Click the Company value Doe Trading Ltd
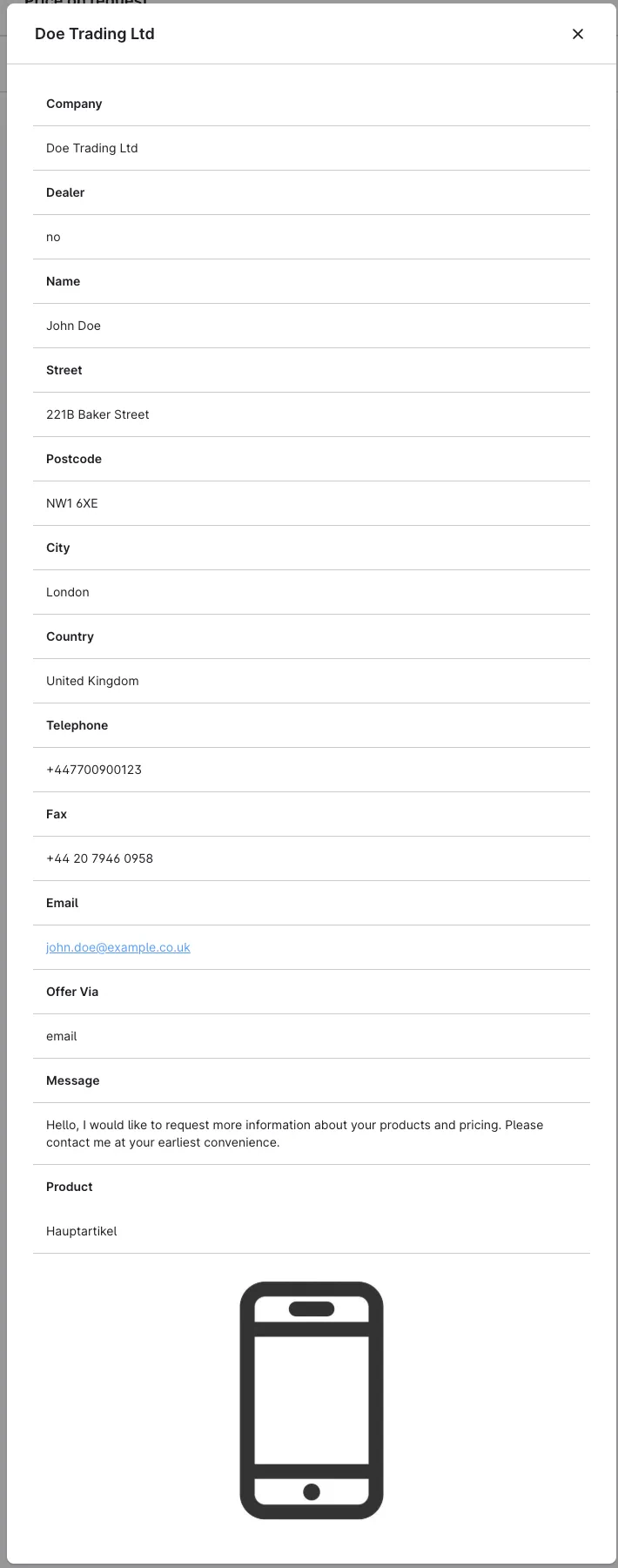 92,148
